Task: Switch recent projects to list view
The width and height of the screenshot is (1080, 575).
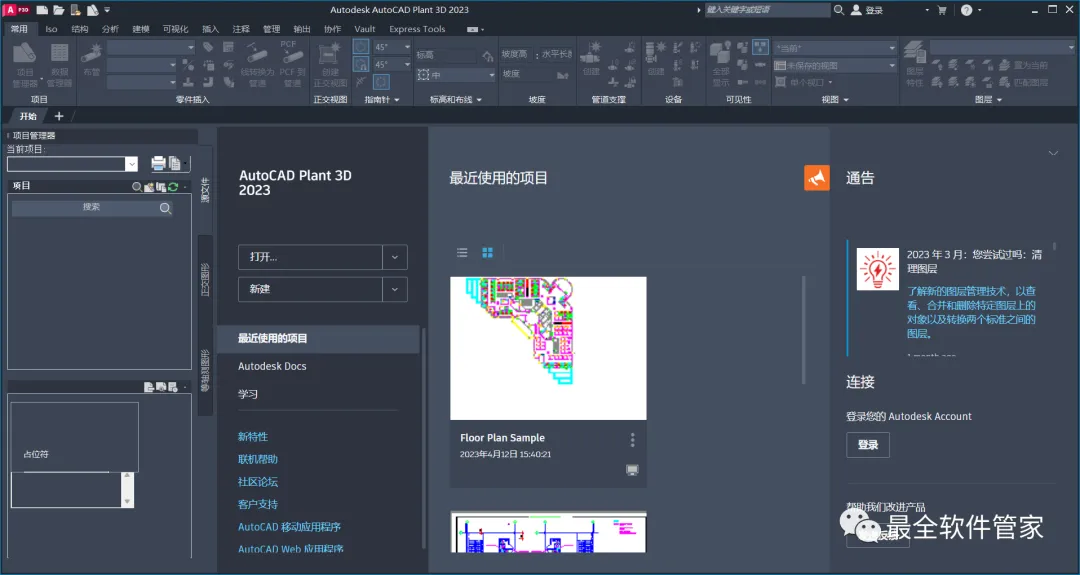Action: (x=462, y=253)
